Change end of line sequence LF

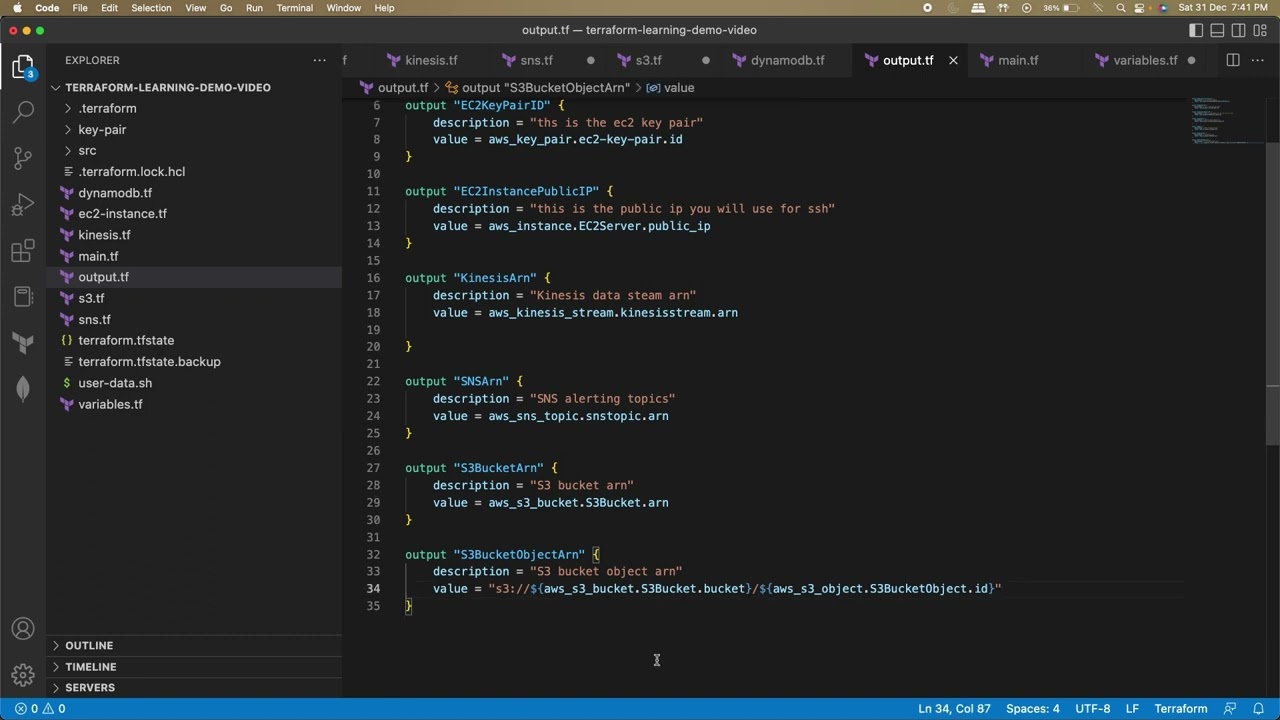coord(1132,708)
